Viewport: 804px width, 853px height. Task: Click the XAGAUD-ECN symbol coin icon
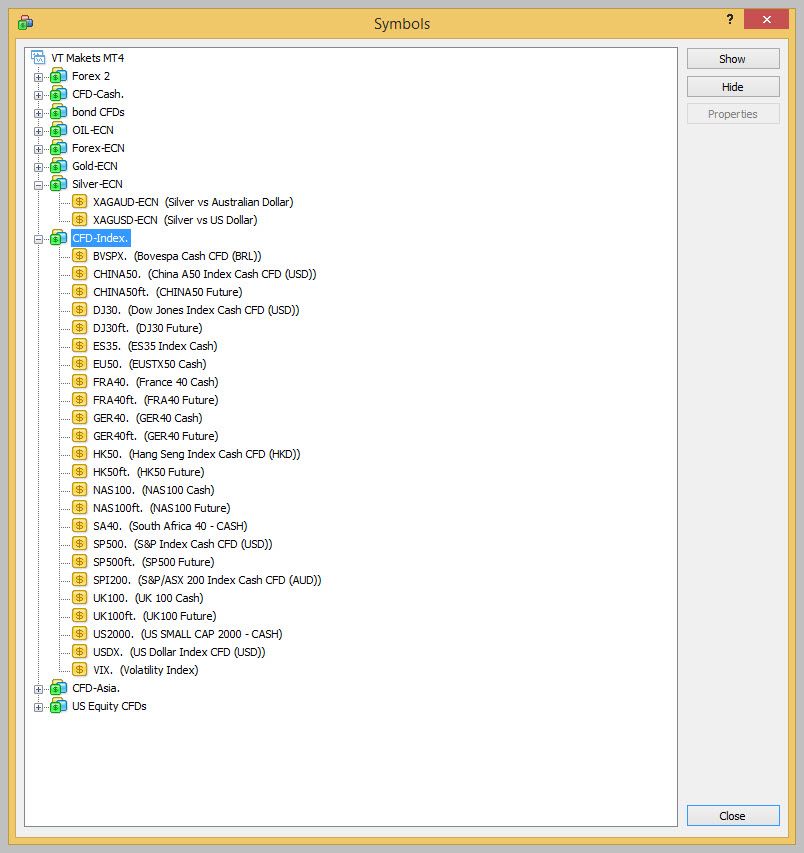[79, 202]
